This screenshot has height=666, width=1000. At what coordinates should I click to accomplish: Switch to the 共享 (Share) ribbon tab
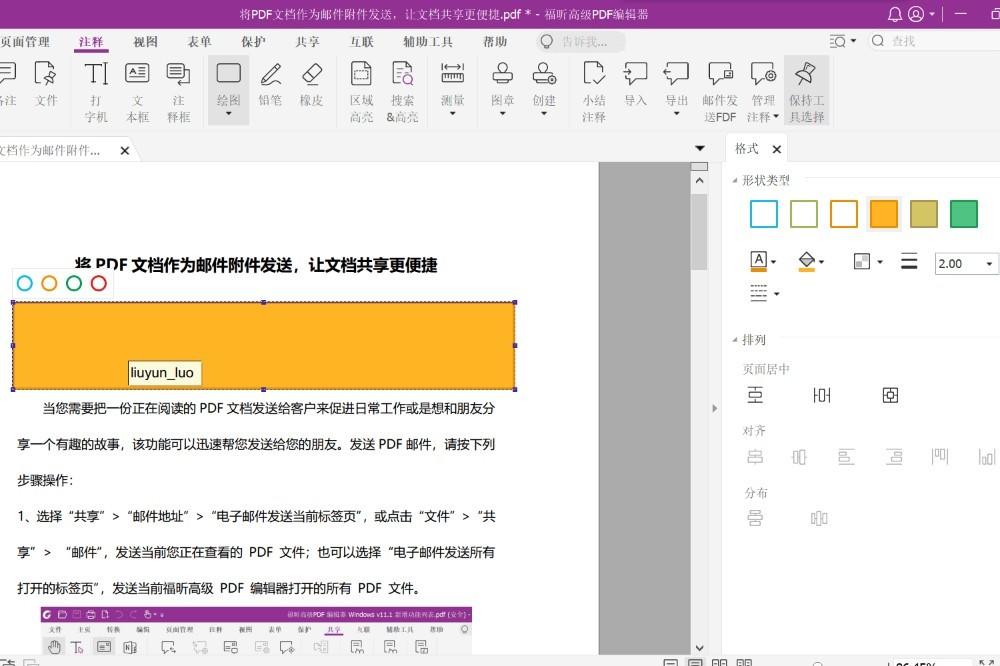click(307, 41)
